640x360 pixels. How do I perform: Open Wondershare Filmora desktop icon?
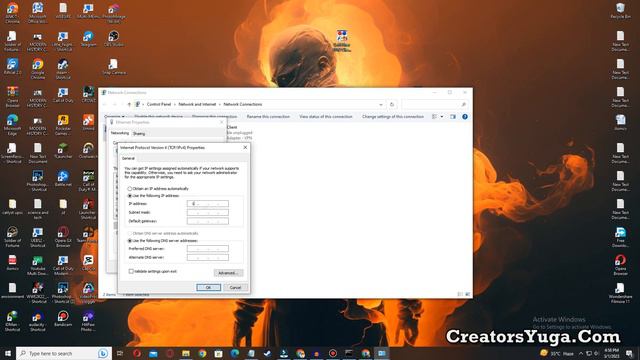click(x=620, y=293)
